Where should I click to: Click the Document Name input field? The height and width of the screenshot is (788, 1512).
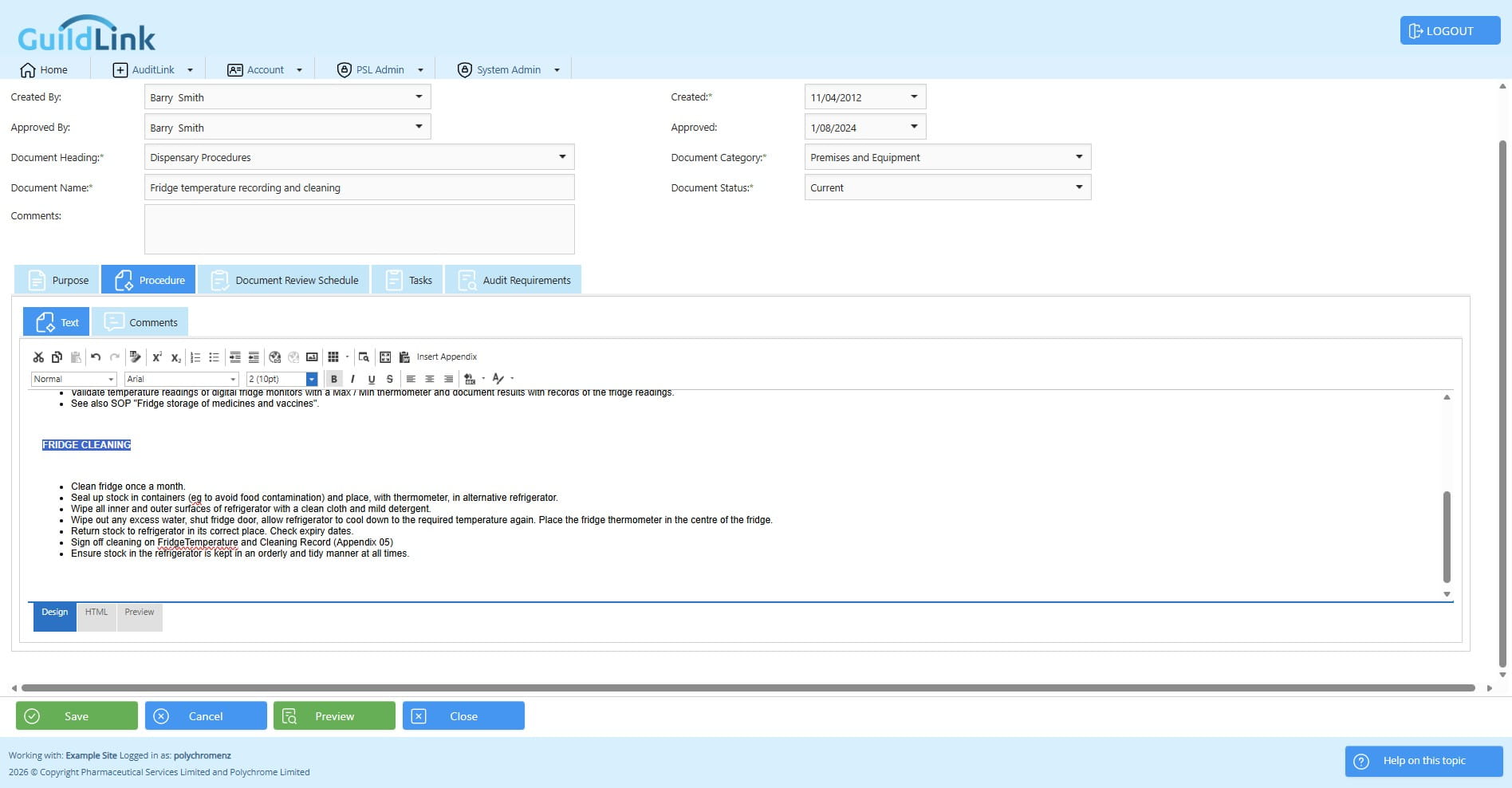point(359,187)
